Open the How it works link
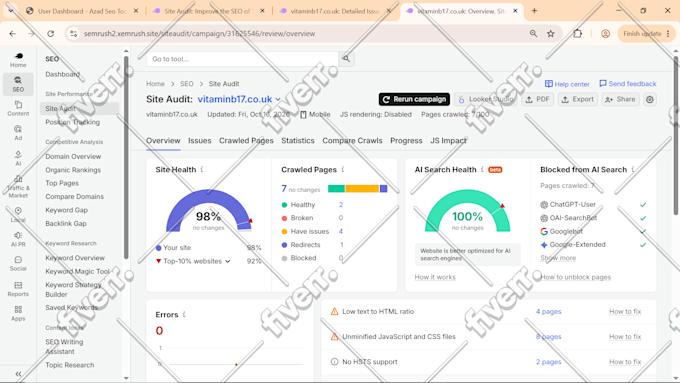 pyautogui.click(x=435, y=277)
